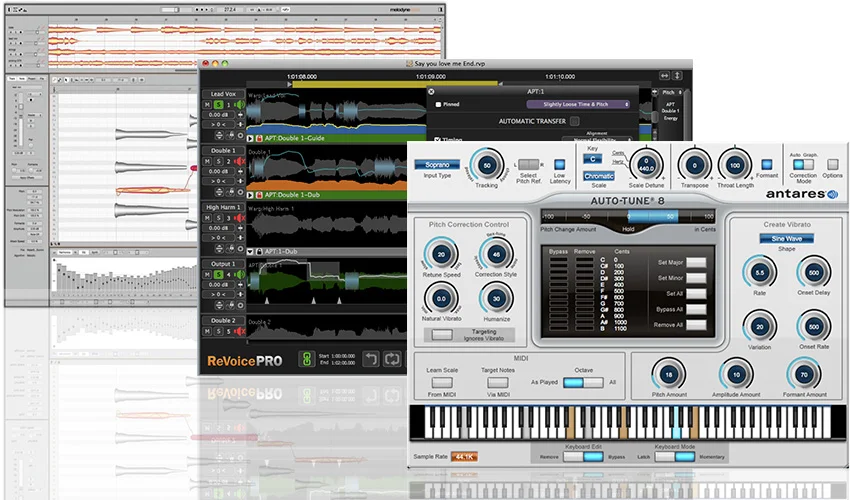Close the APT:1 panel

click(x=432, y=92)
